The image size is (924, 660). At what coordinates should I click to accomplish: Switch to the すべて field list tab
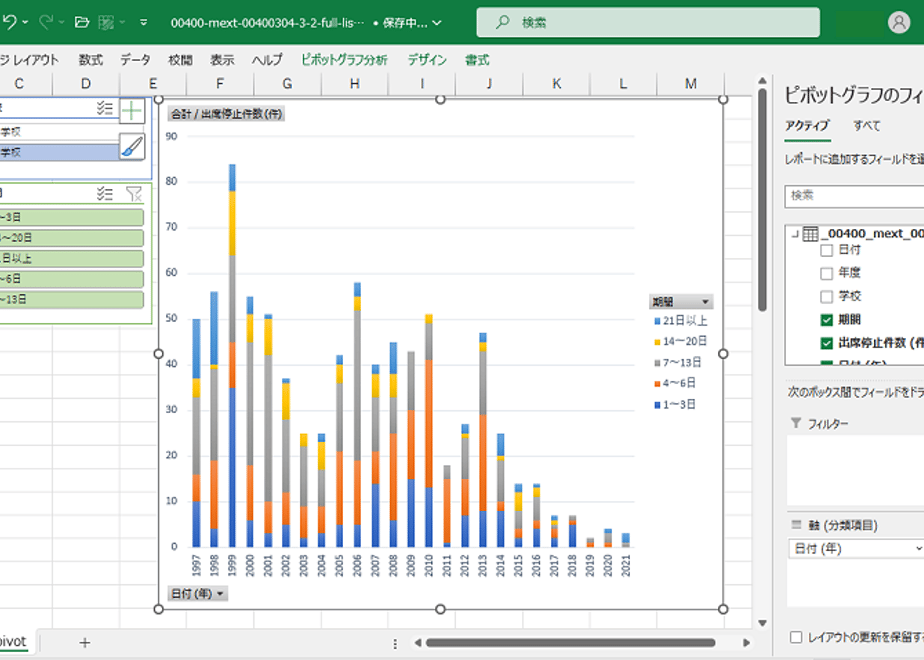click(x=867, y=126)
